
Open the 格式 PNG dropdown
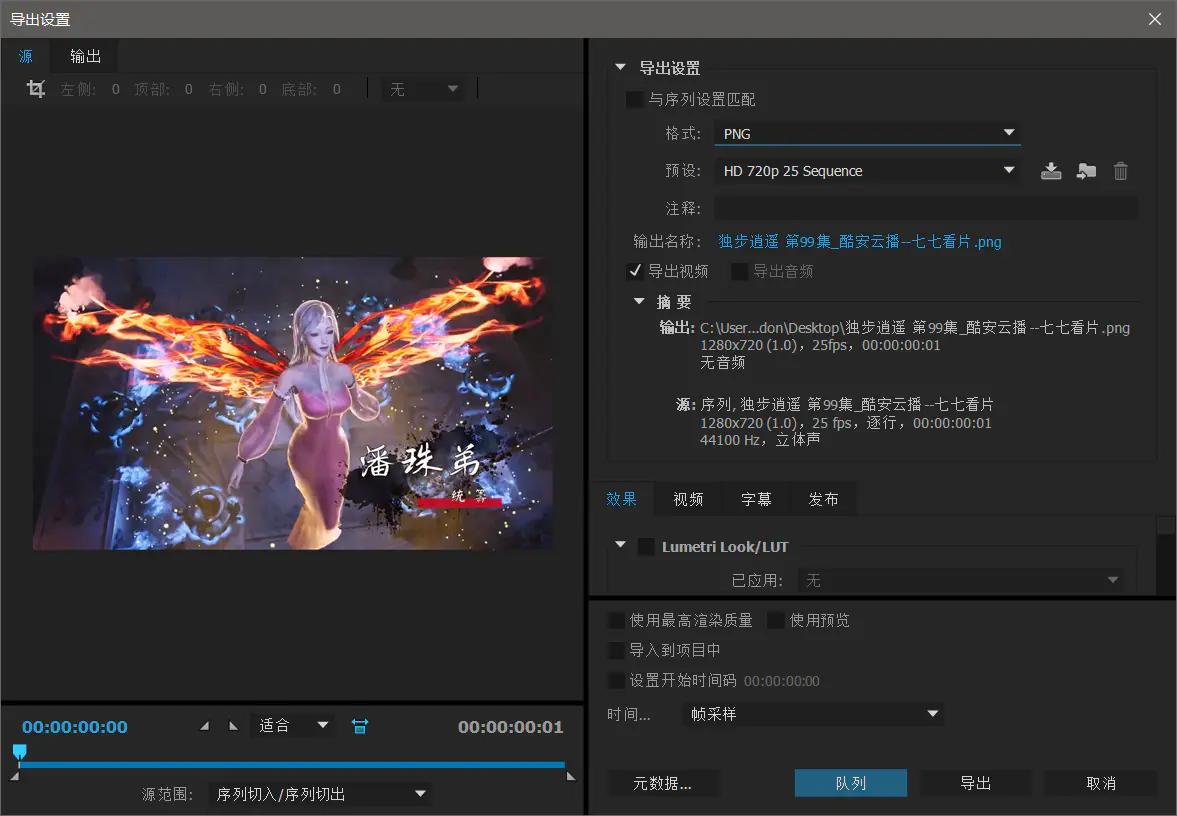point(867,134)
